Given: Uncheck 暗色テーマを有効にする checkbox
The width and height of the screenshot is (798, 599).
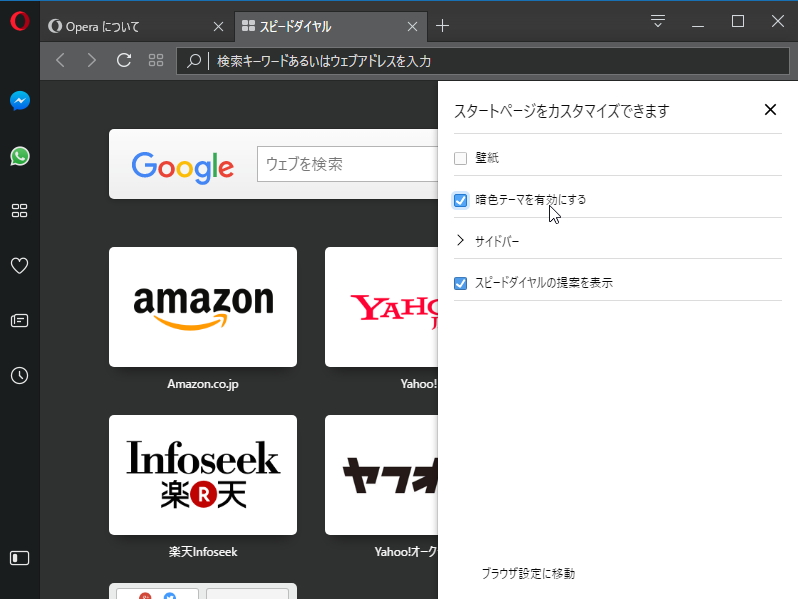Looking at the screenshot, I should tap(460, 200).
